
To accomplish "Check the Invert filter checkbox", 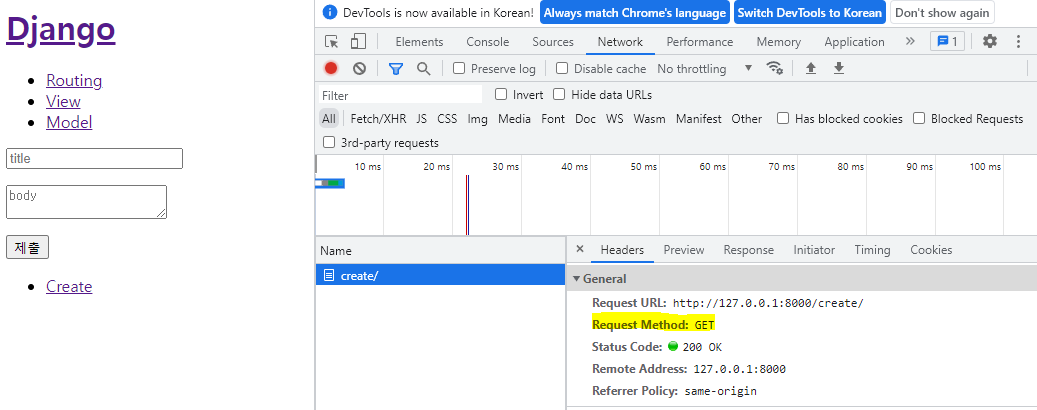I will tap(501, 95).
